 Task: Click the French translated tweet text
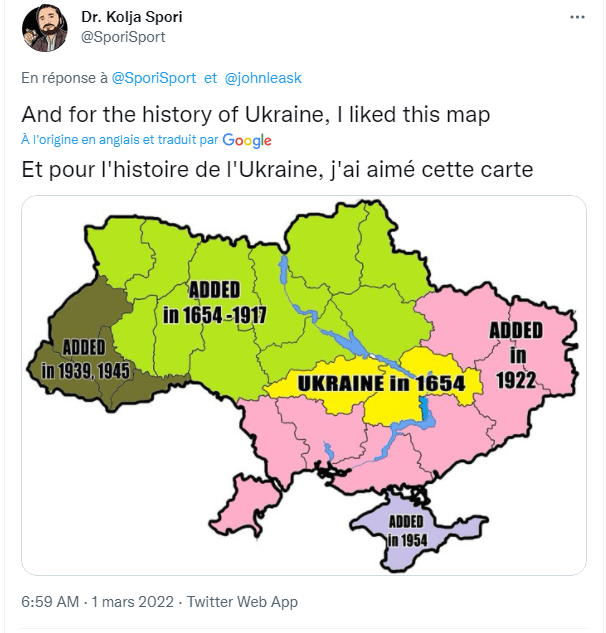click(277, 169)
